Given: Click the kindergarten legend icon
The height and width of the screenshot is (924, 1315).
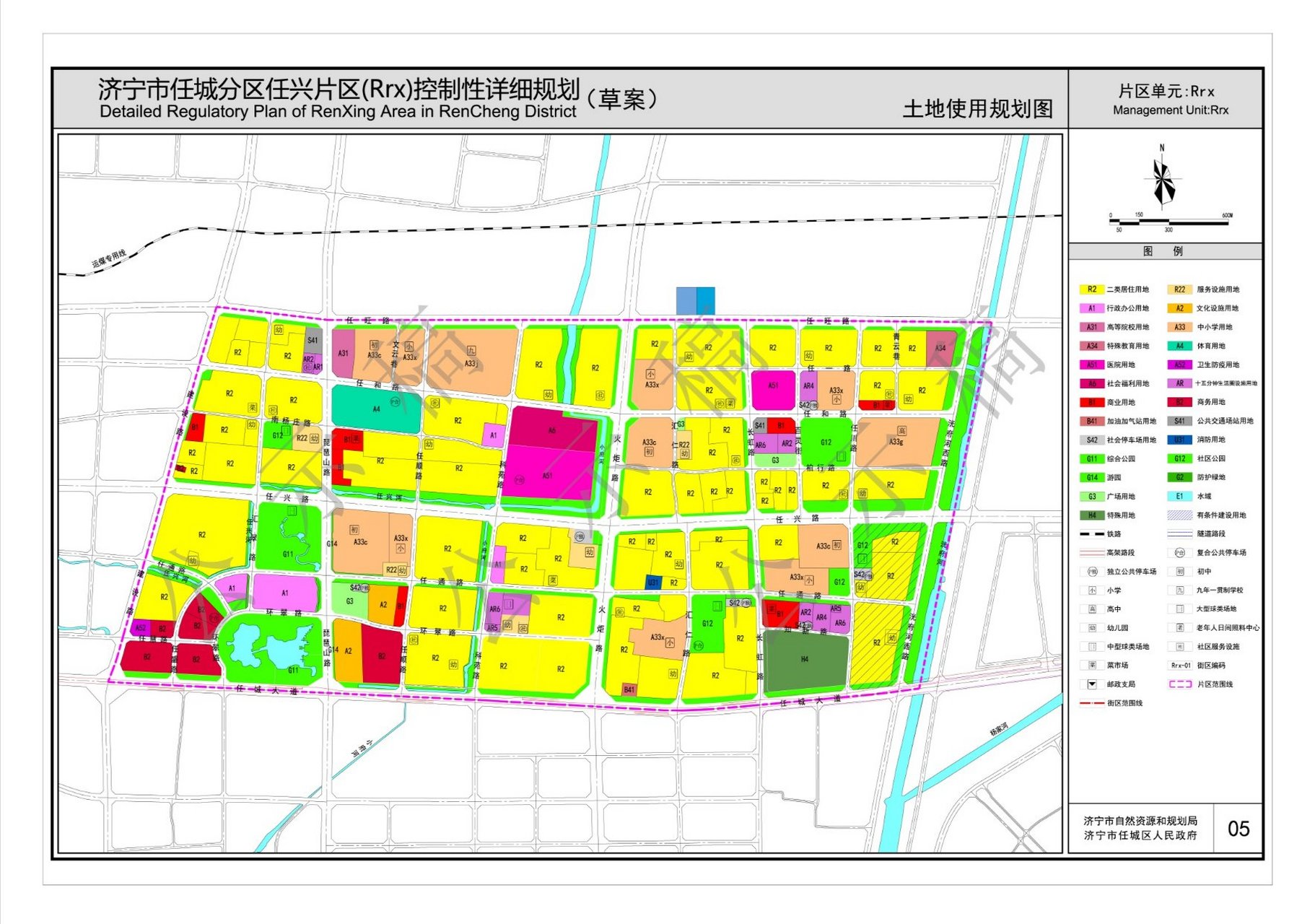Looking at the screenshot, I should pos(1092,628).
